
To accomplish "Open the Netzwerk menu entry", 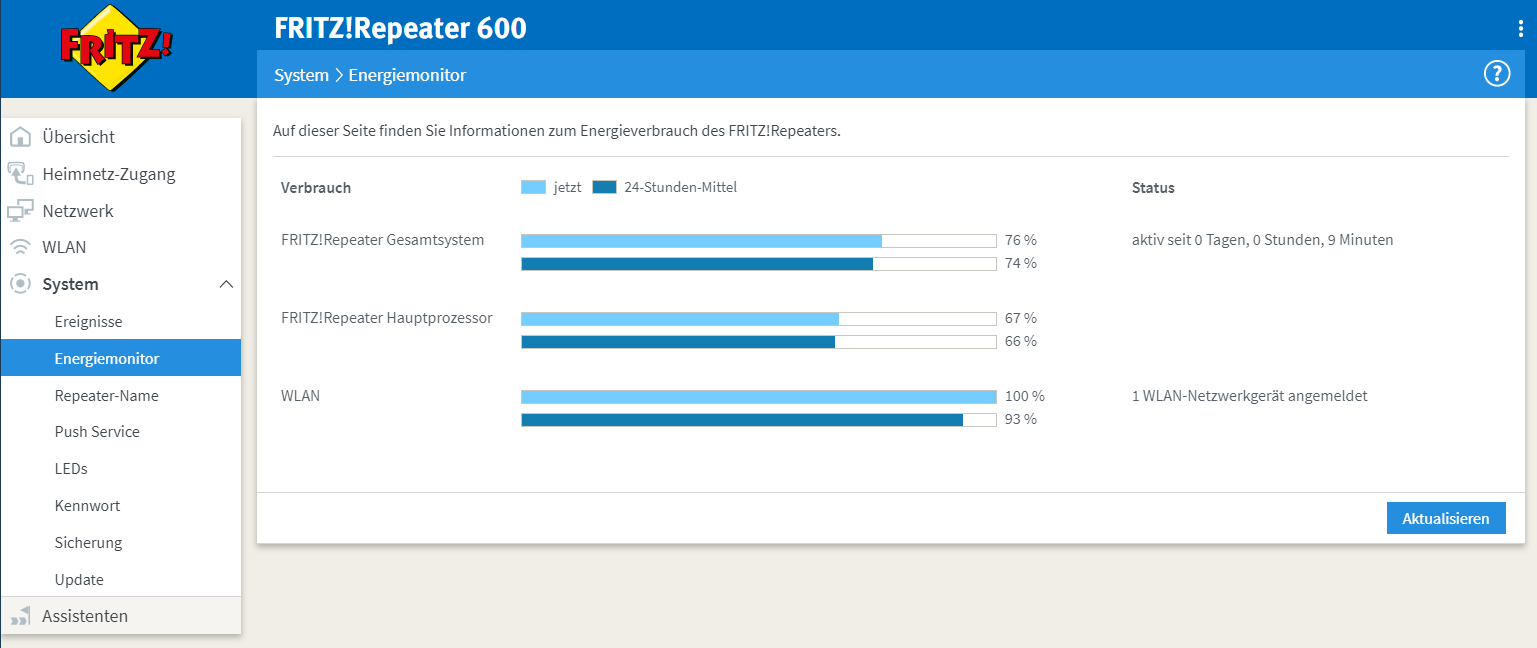I will (x=121, y=211).
